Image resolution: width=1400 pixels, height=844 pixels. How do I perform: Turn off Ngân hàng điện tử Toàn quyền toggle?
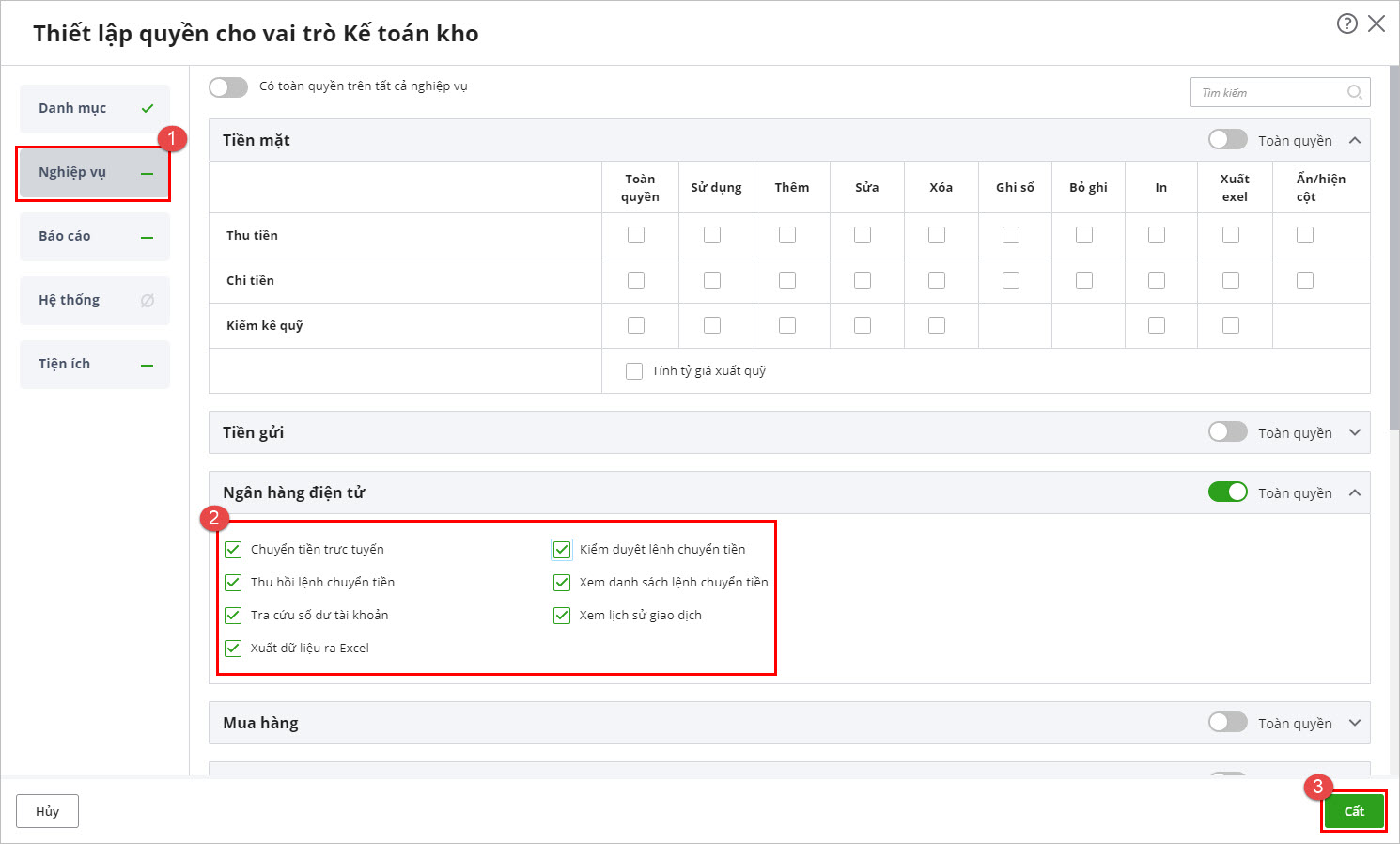[x=1227, y=492]
